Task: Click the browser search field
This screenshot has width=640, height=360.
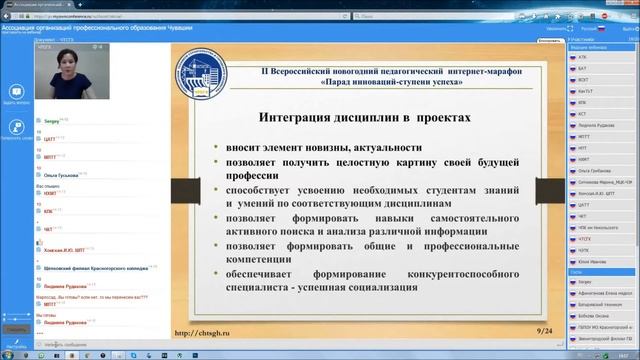Action: (433, 16)
